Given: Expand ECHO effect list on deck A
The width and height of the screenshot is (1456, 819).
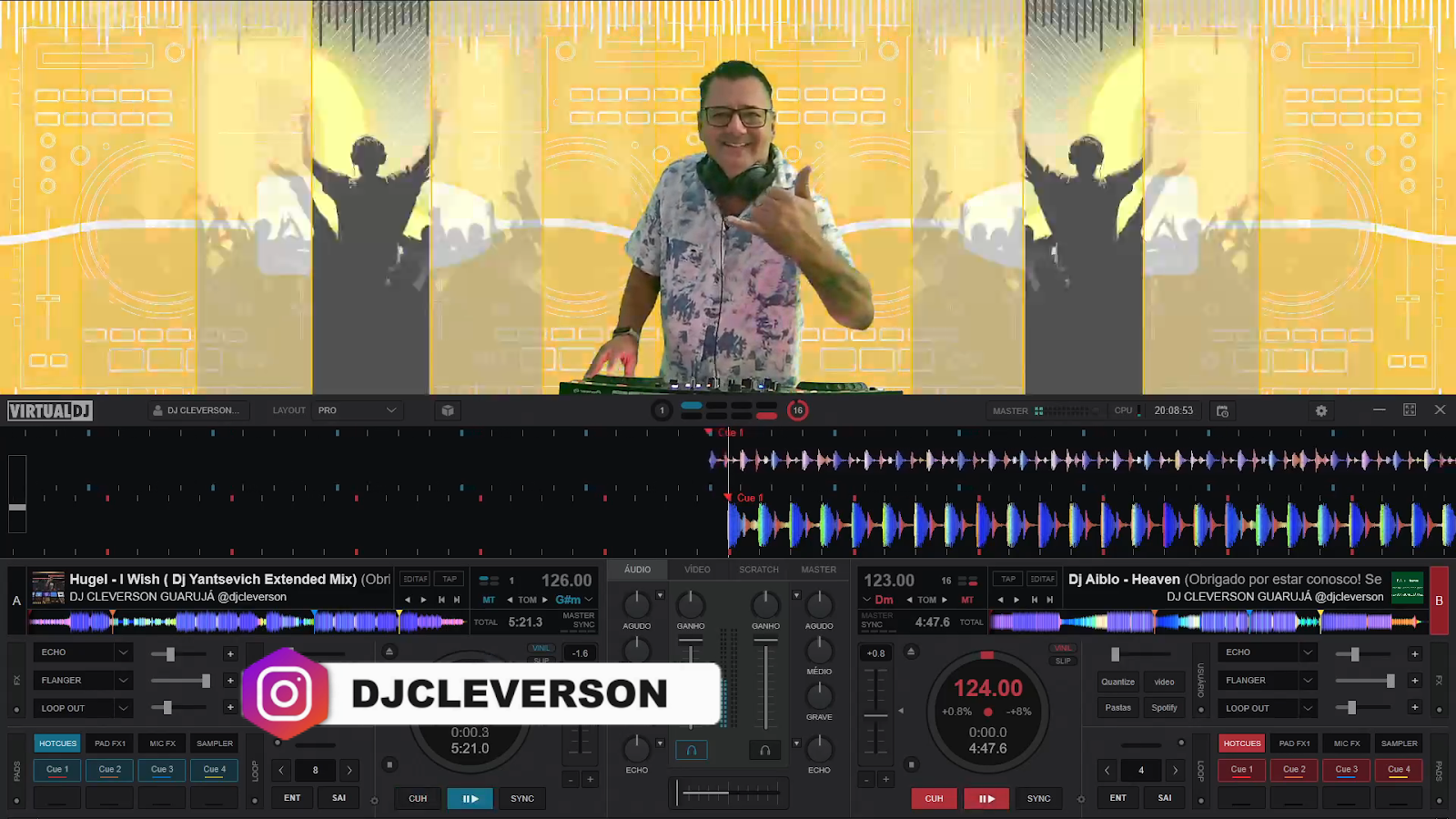Looking at the screenshot, I should (123, 652).
